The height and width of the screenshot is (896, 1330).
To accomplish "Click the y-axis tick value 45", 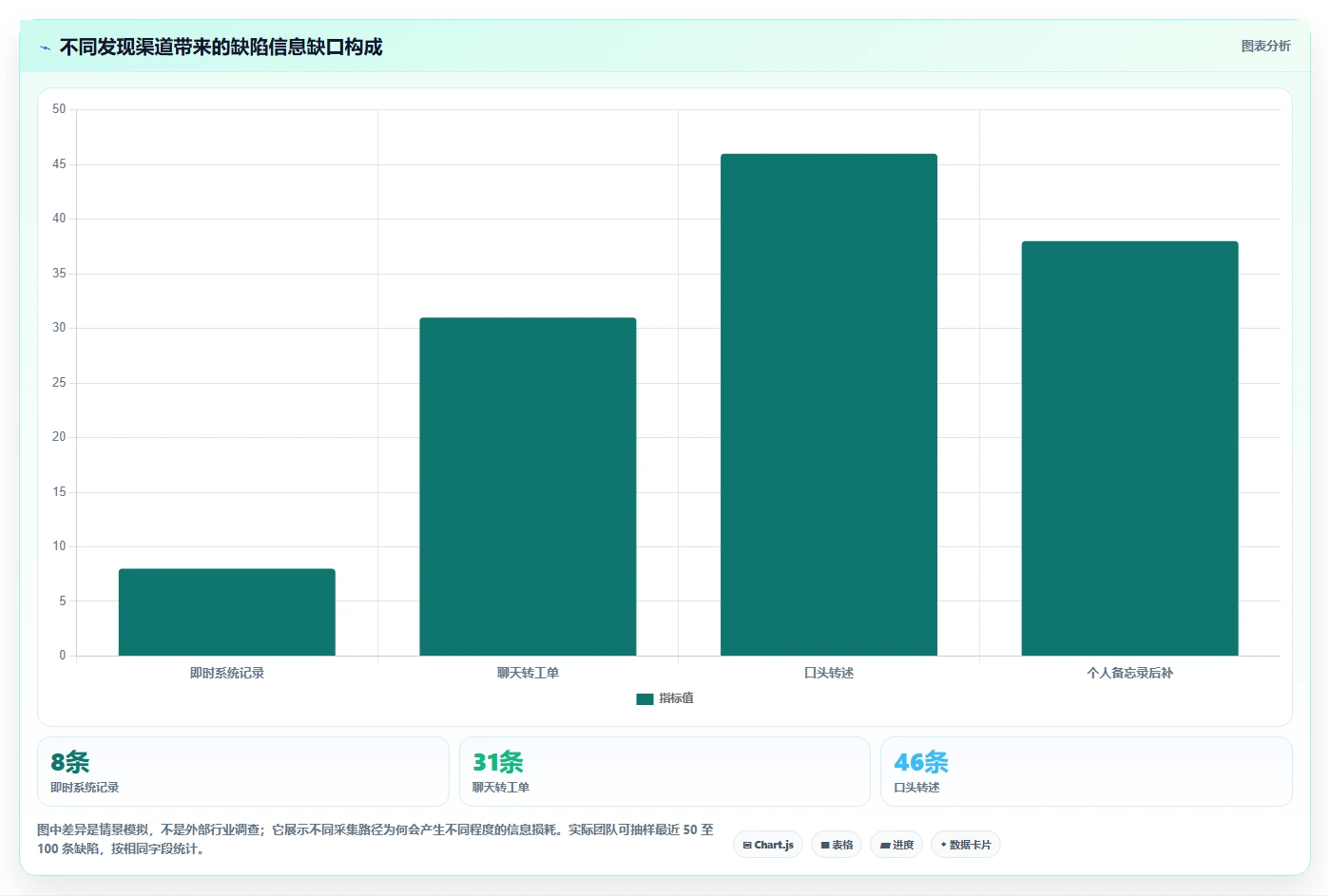I will point(59,164).
